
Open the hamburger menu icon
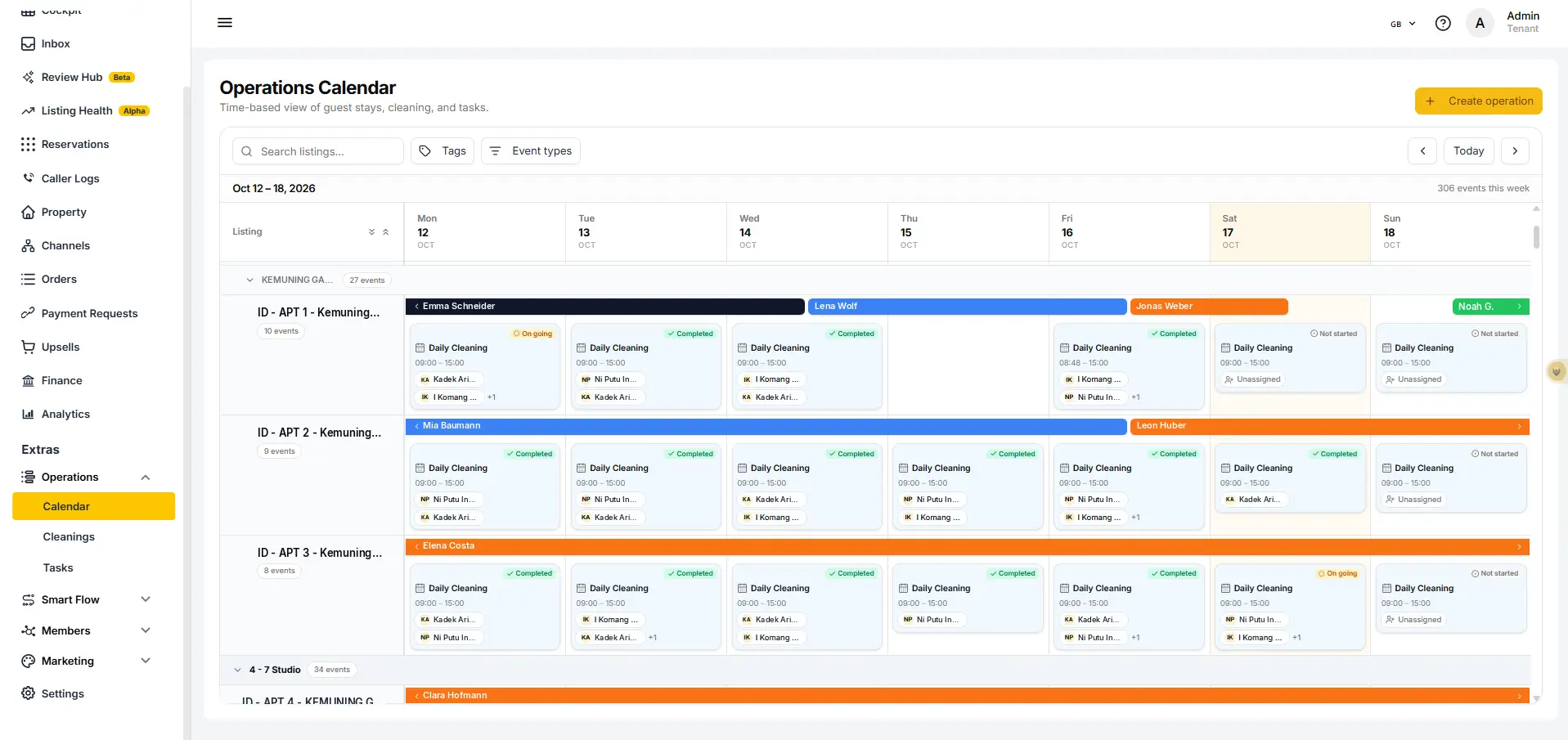[225, 23]
